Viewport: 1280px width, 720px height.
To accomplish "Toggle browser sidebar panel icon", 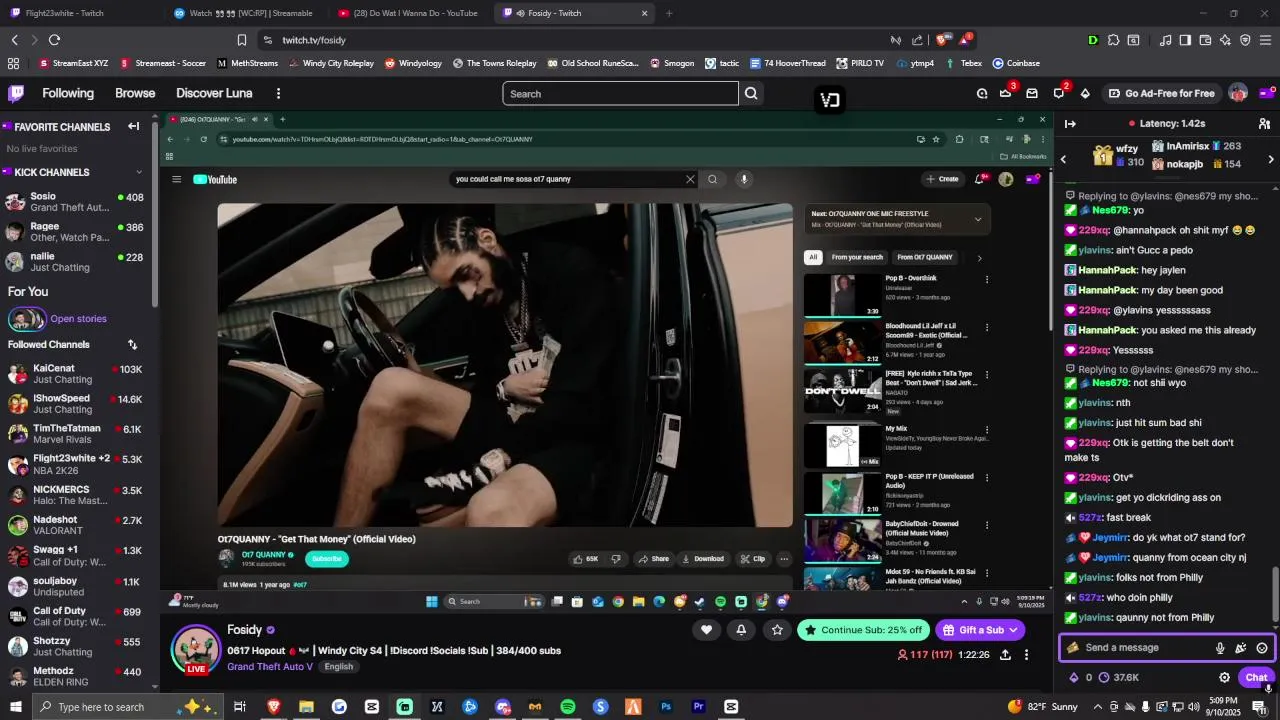I will 1185,40.
